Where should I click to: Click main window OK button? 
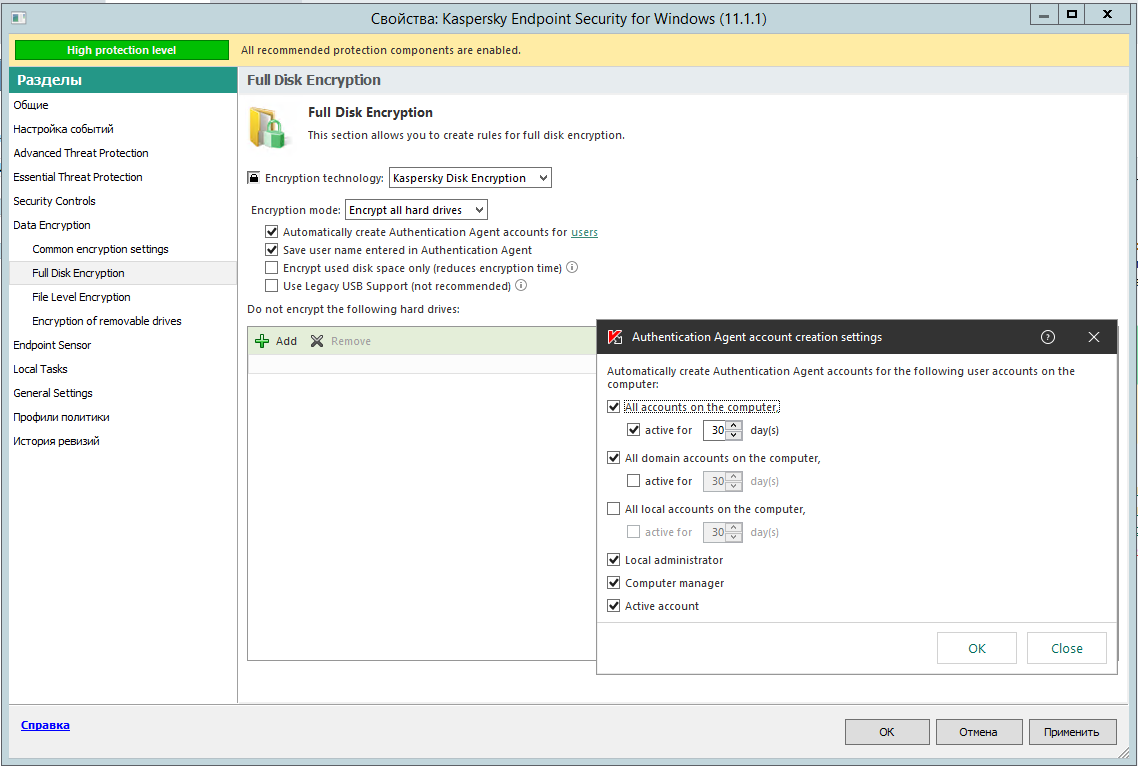coord(887,732)
